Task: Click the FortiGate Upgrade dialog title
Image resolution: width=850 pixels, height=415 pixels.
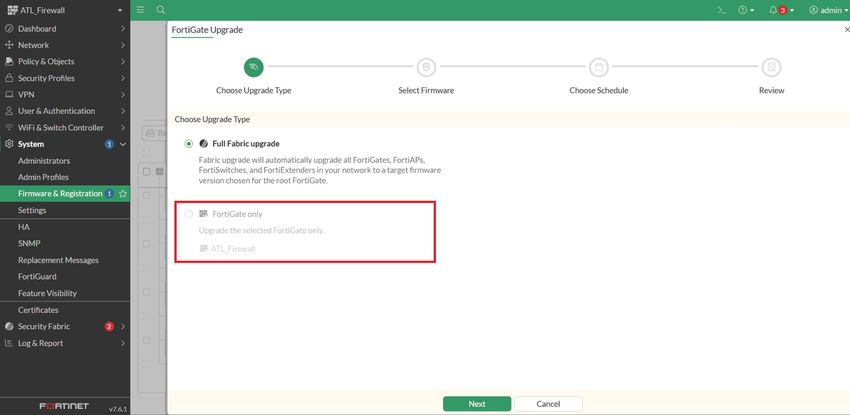Action: (x=207, y=30)
